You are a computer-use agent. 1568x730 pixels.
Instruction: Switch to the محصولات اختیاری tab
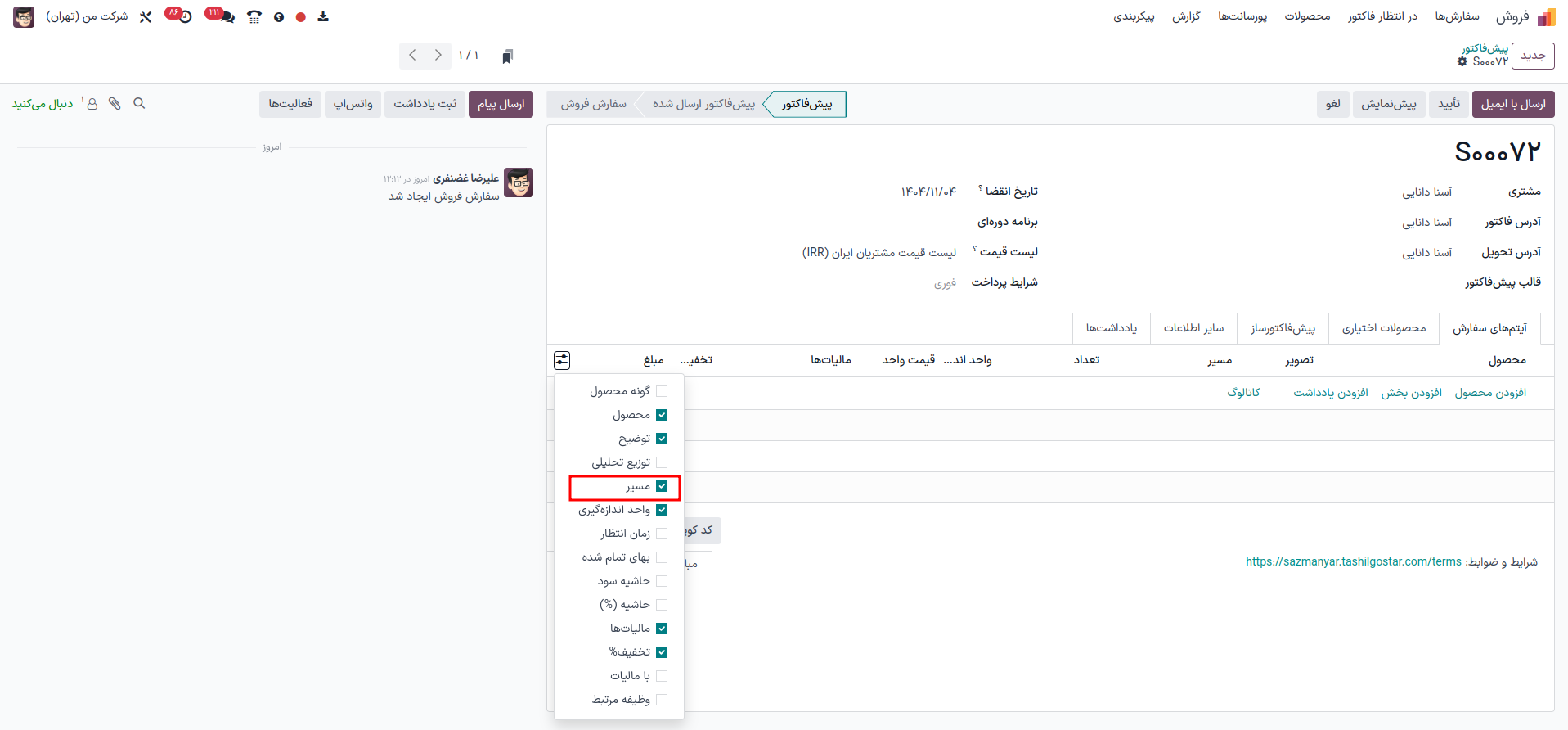(1383, 328)
